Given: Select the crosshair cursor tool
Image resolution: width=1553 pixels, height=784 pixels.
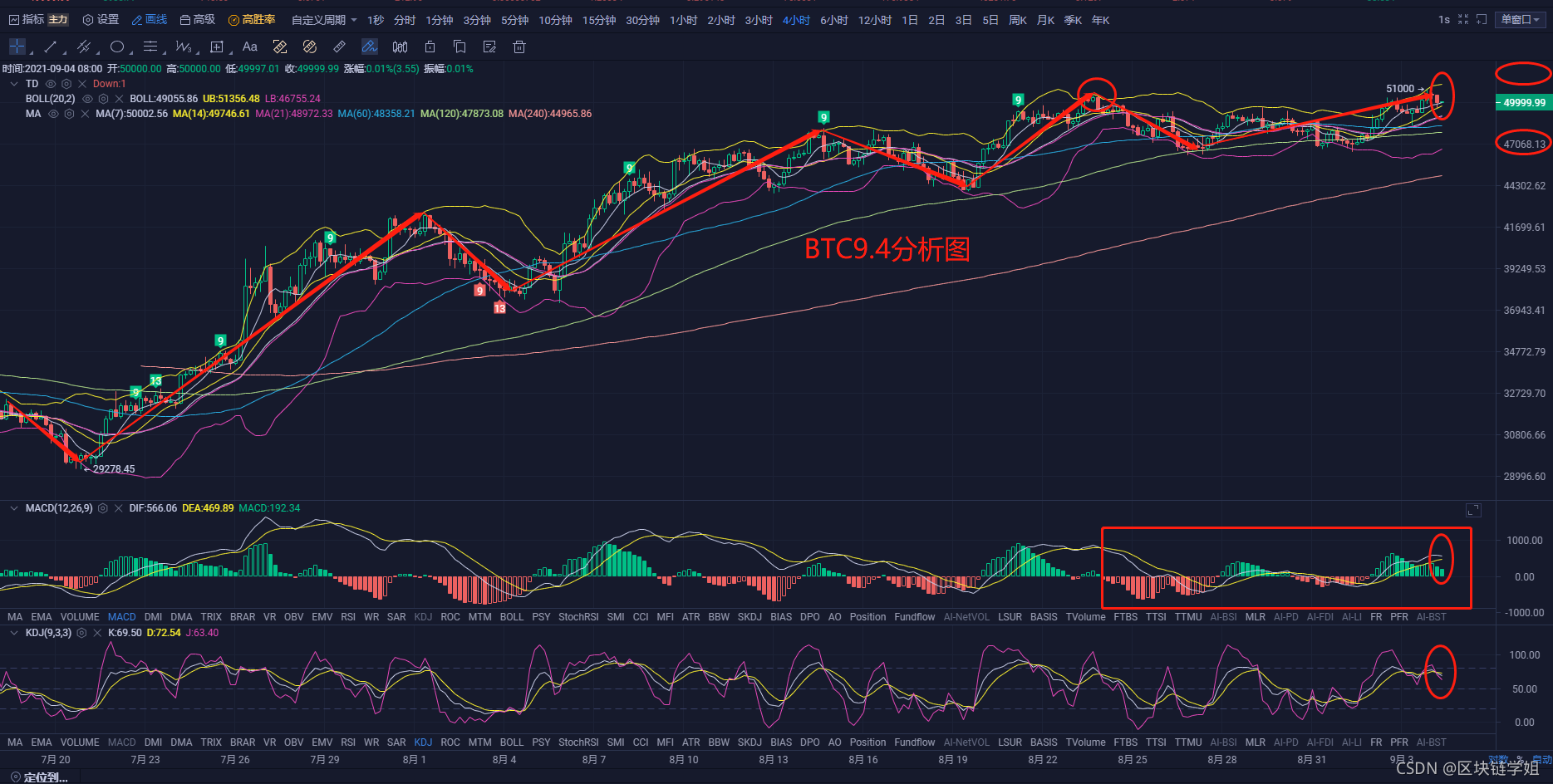Looking at the screenshot, I should coord(17,47).
